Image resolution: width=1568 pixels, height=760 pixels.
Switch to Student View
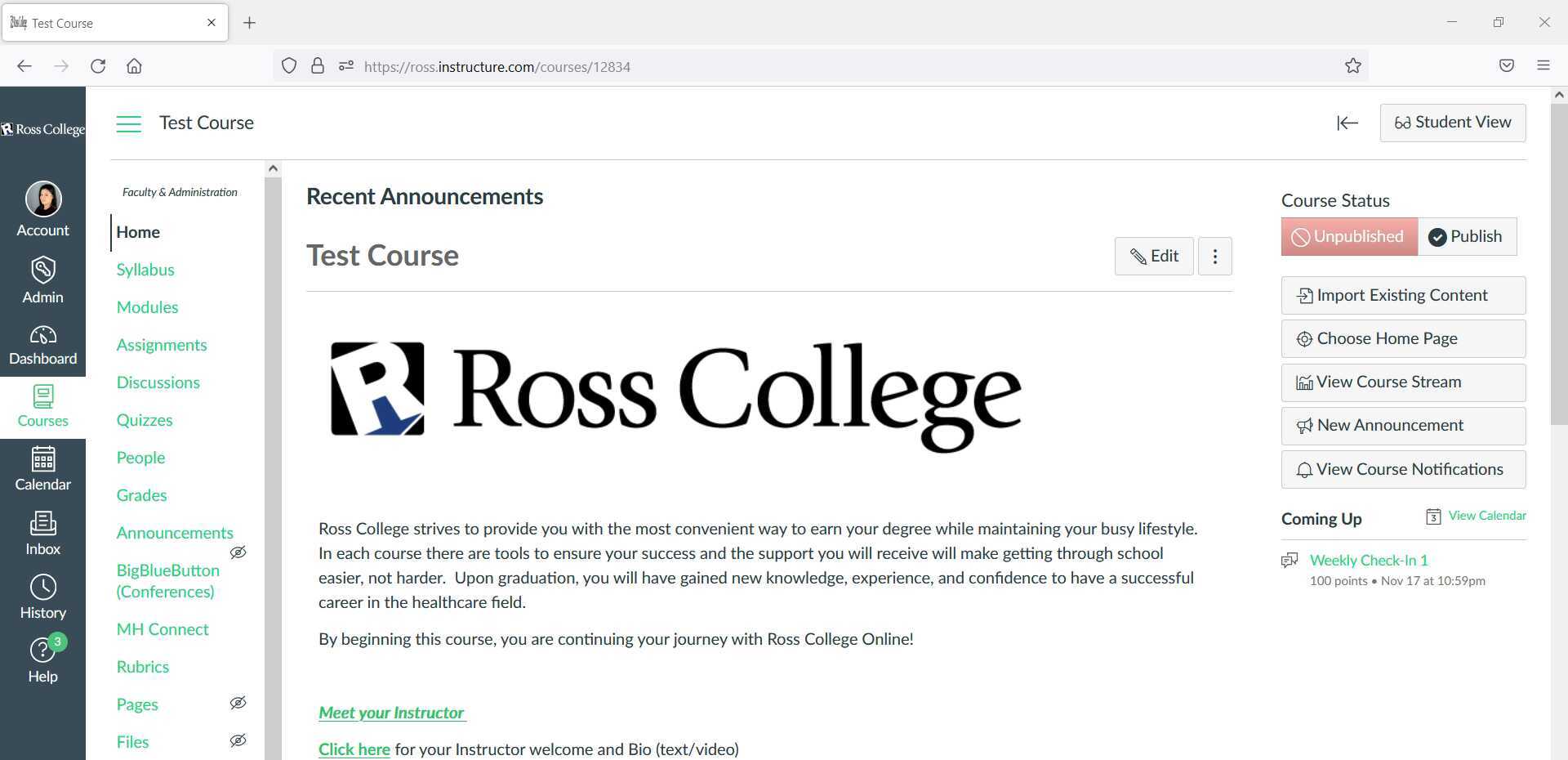(1453, 122)
